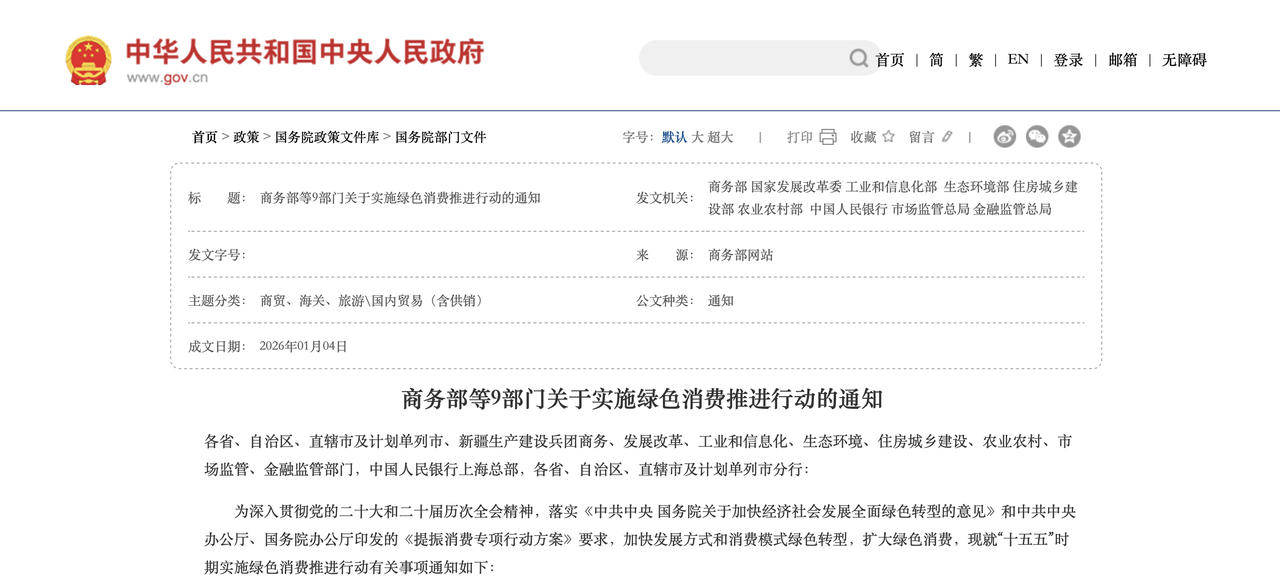Open the 邮箱 mailbox link
Image resolution: width=1280 pixels, height=585 pixels.
coord(1122,60)
